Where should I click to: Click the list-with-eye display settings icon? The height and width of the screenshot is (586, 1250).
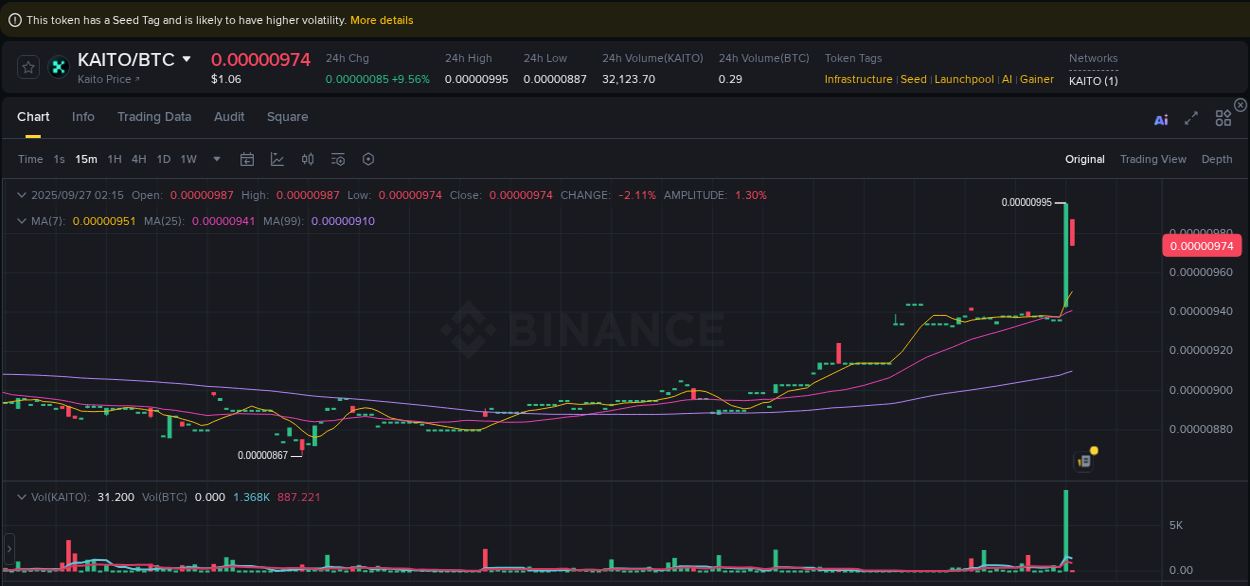tap(338, 159)
